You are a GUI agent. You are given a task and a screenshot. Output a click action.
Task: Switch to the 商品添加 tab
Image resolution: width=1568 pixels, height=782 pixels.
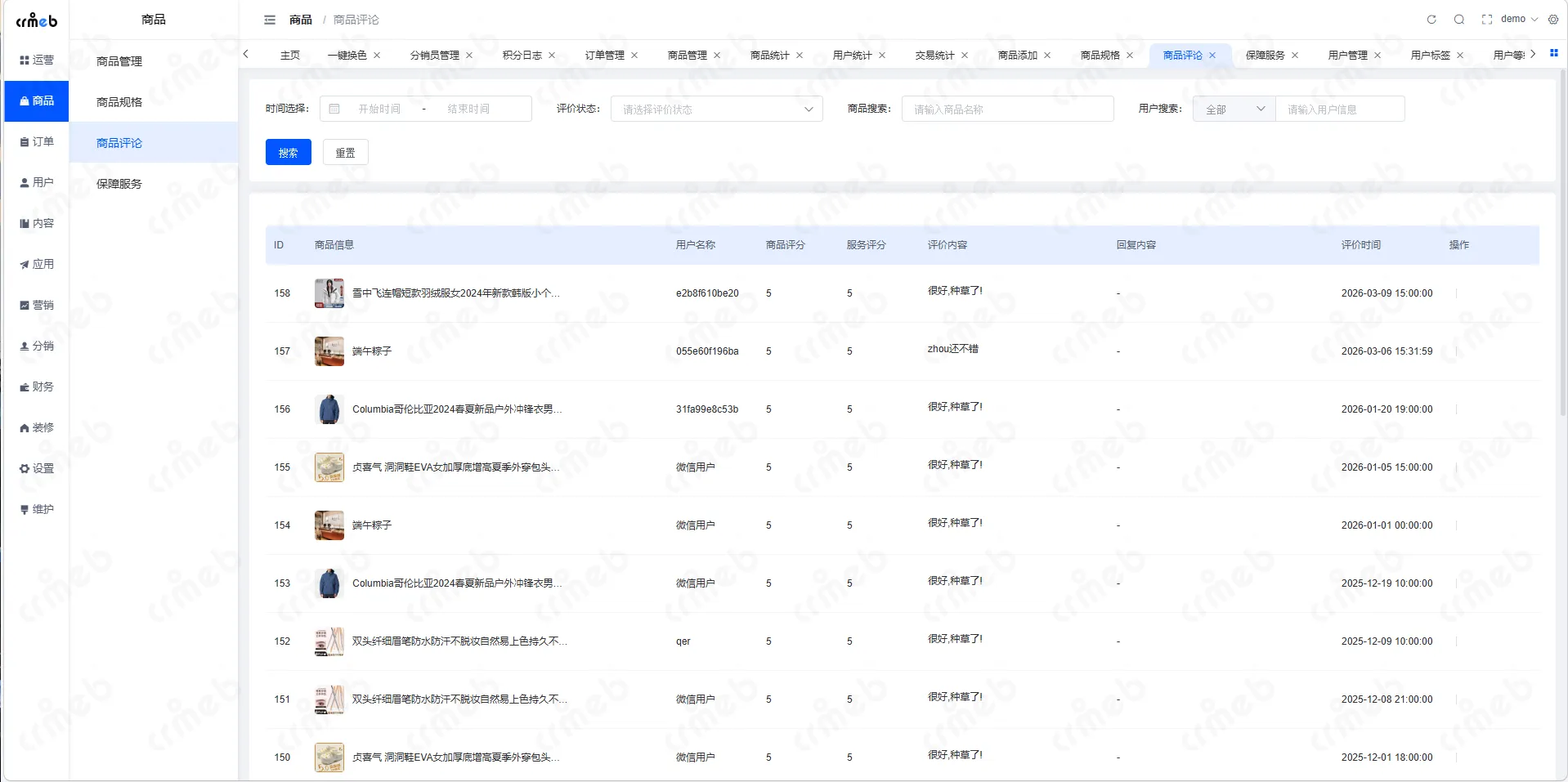[x=1018, y=56]
